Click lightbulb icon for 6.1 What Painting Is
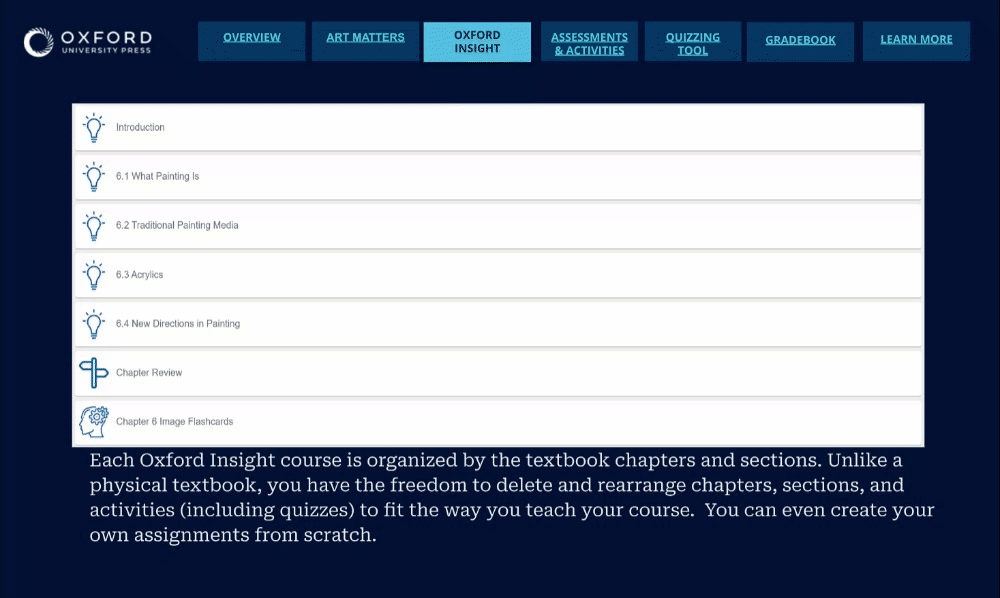Screen dimensions: 1000x598 [93, 177]
